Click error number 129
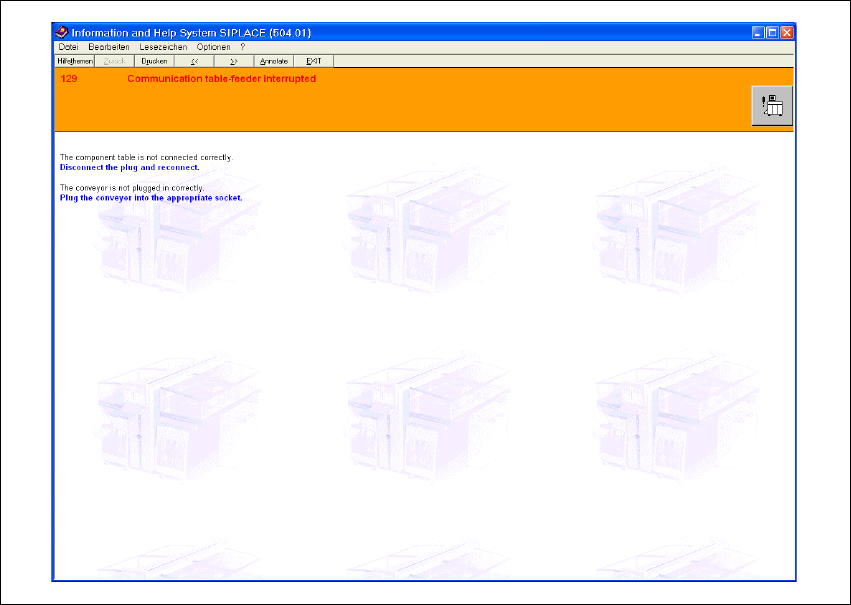851x605 pixels. tap(69, 79)
